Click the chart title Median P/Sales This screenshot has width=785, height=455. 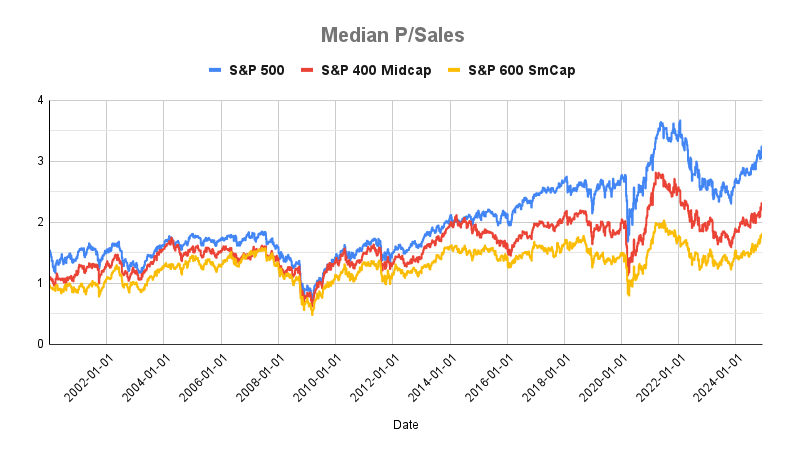(x=392, y=36)
